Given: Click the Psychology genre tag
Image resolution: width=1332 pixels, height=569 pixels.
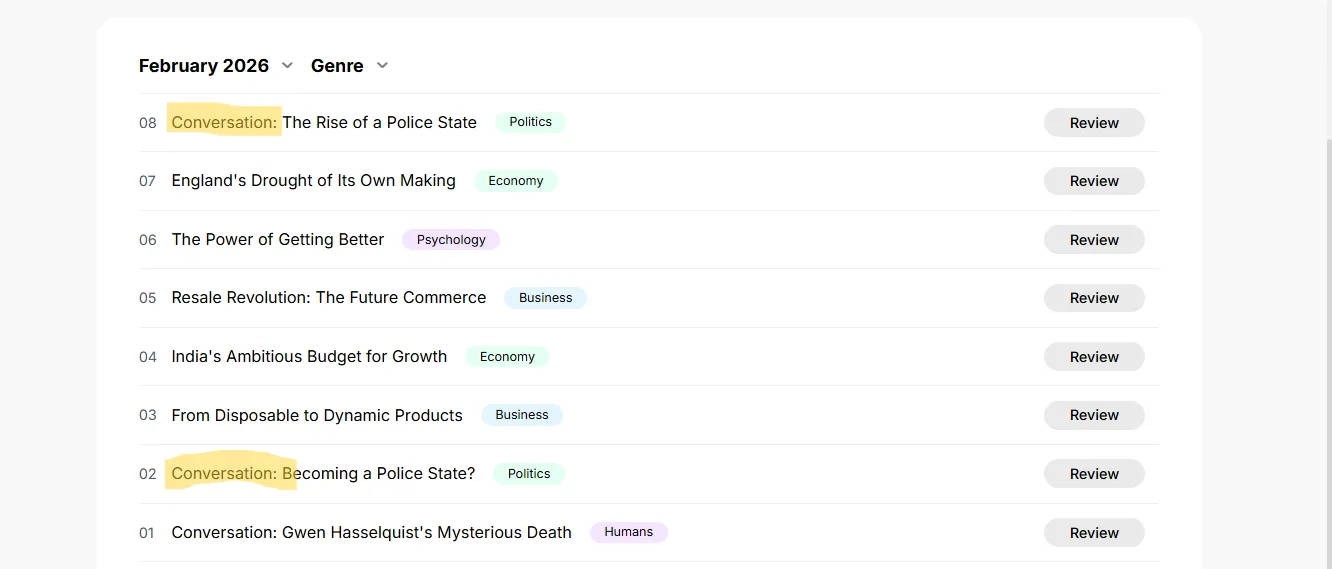Looking at the screenshot, I should (x=451, y=240).
